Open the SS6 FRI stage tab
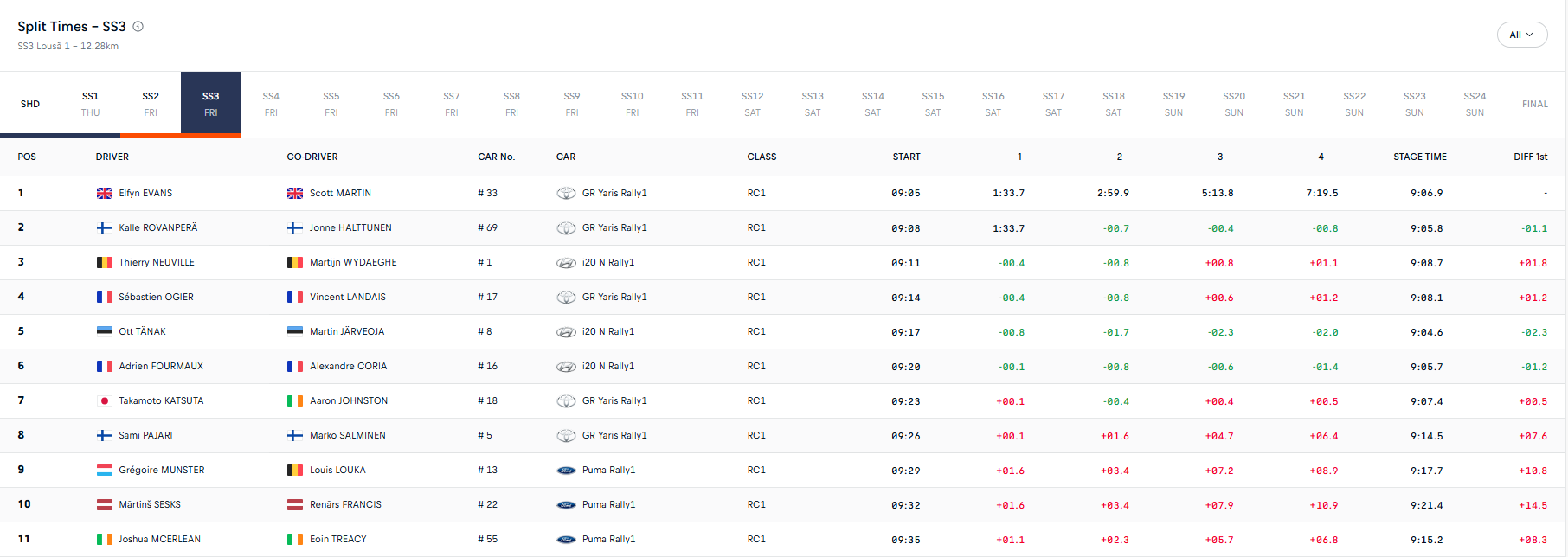The image size is (1568, 557). (x=391, y=104)
